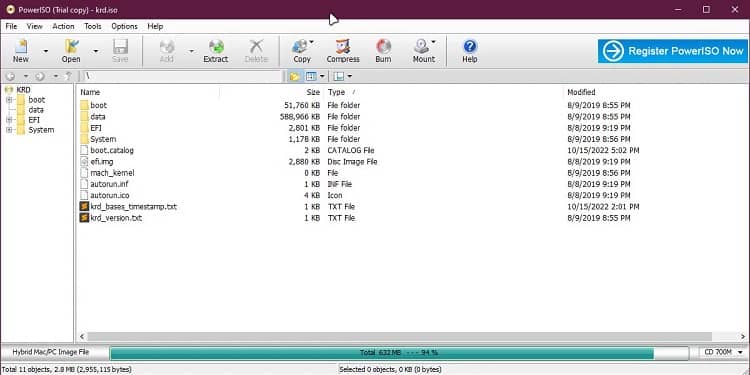Open the dropdown arrow beside Add
750x375 pixels.
[191, 51]
